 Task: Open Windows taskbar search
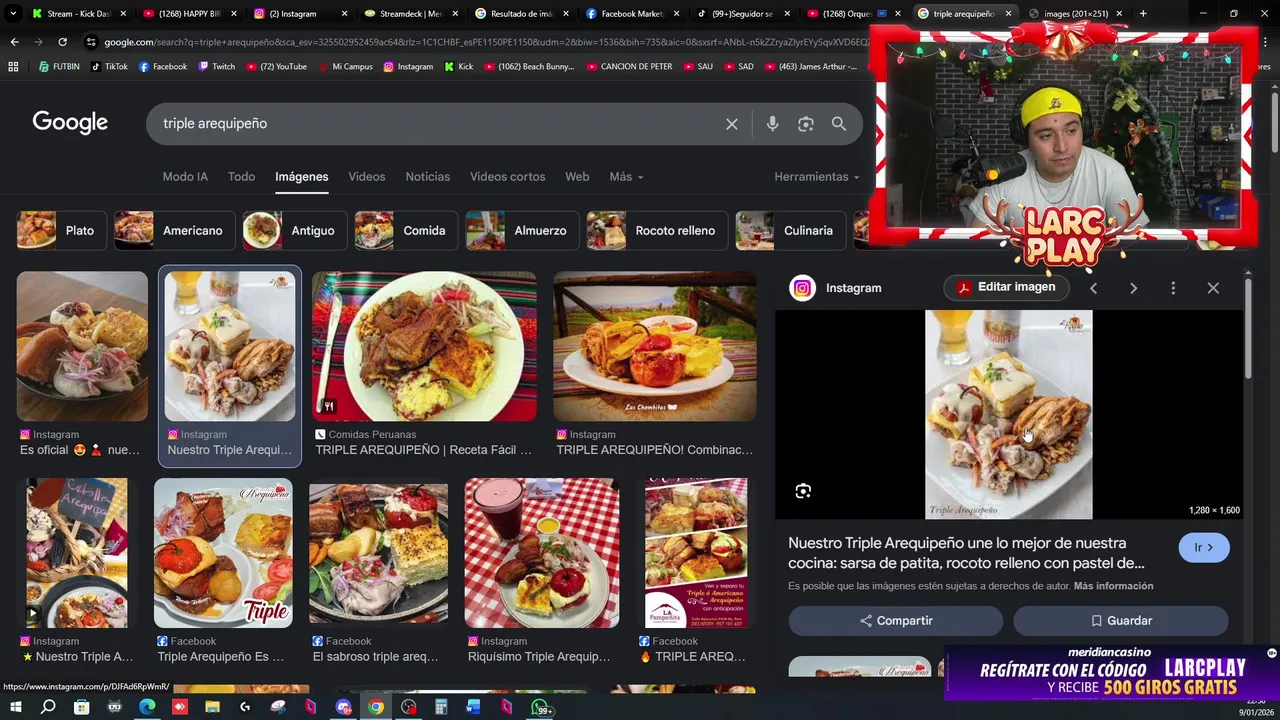48,708
